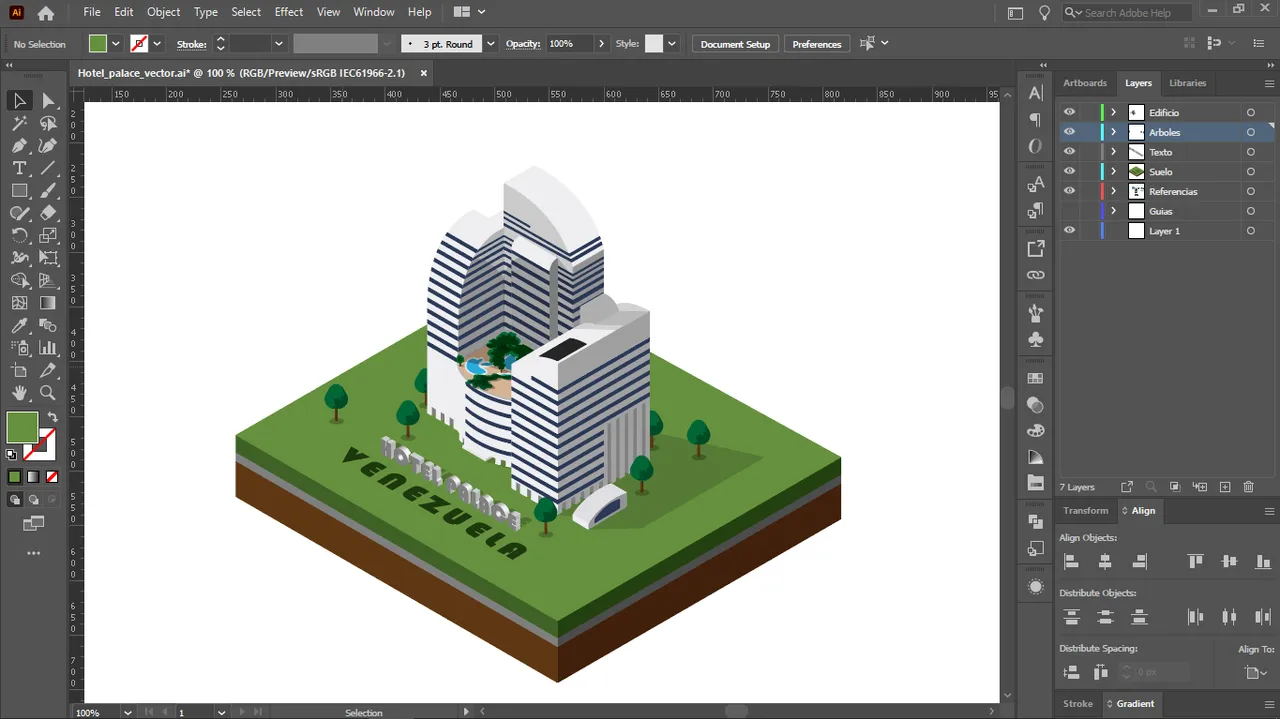The height and width of the screenshot is (719, 1280).
Task: Hide the Edificio layer
Action: coord(1069,112)
